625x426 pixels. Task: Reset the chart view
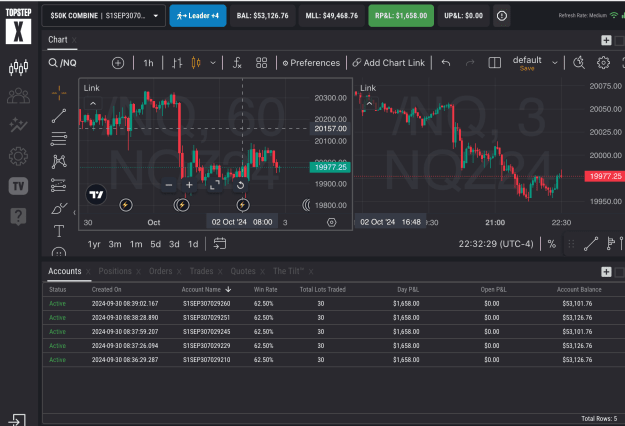click(240, 185)
